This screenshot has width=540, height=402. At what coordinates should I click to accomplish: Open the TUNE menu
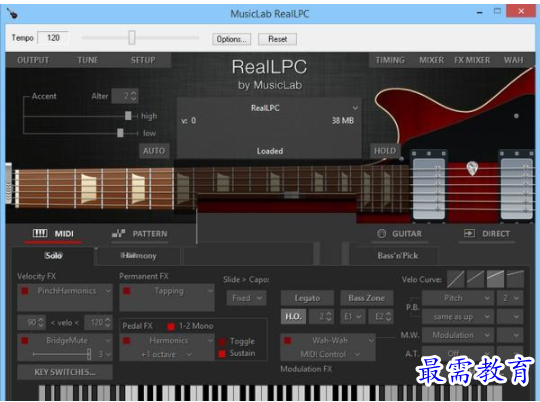tap(88, 60)
